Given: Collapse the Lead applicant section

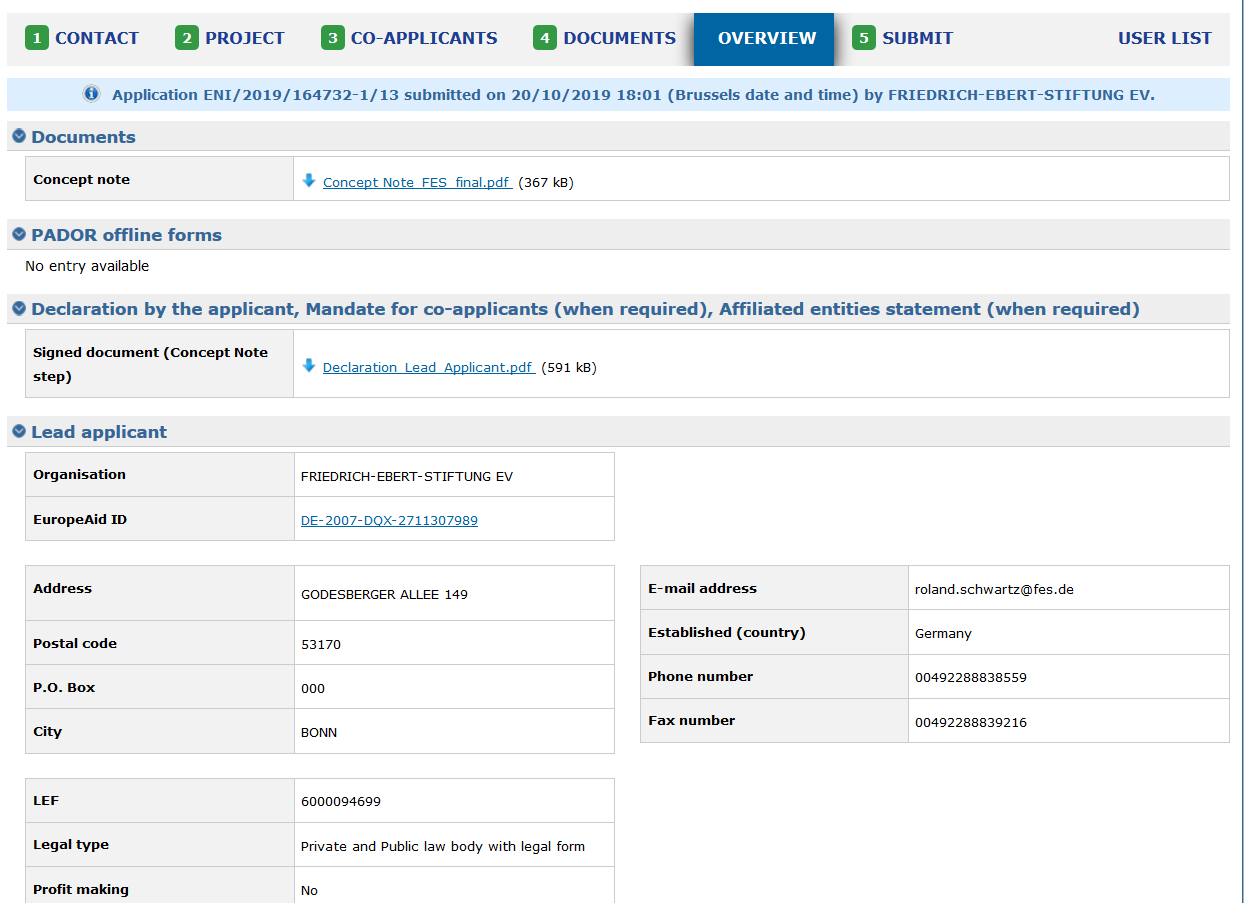Looking at the screenshot, I should (19, 432).
